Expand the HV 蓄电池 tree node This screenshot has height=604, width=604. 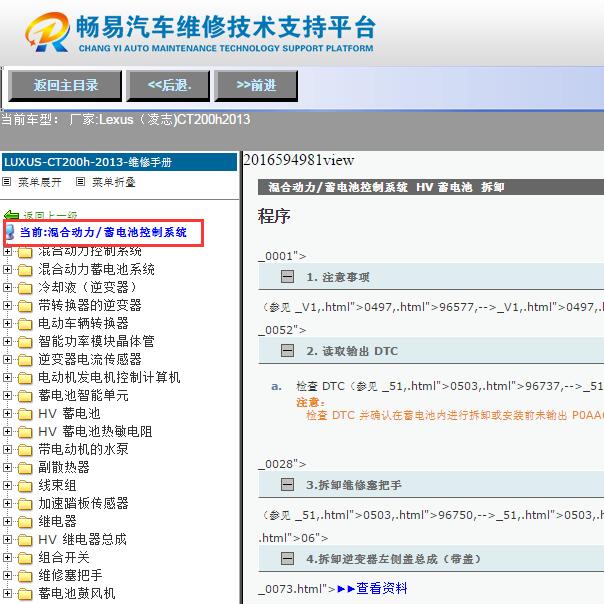coord(7,413)
